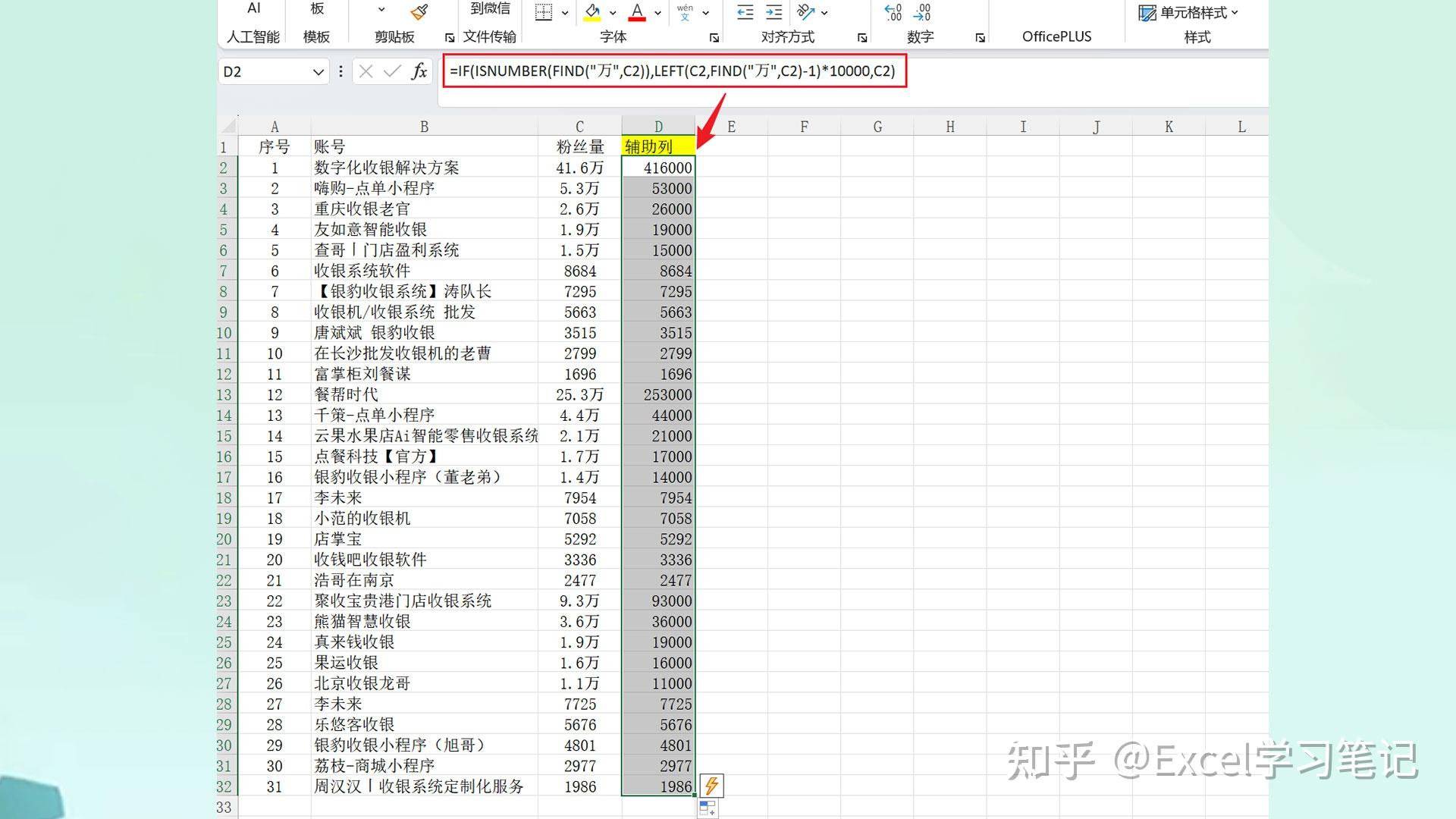Screen dimensions: 1456x819
Task: Click the cell 店掌宝
Action: 425,539
